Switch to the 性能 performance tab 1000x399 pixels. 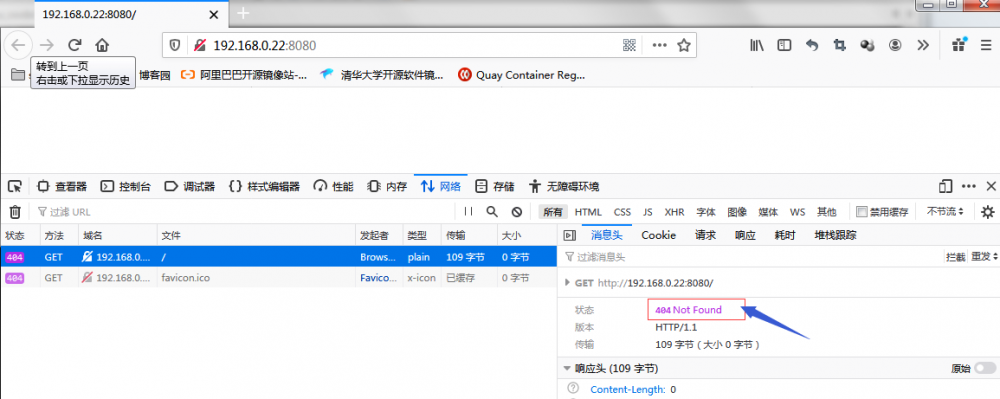click(x=334, y=187)
